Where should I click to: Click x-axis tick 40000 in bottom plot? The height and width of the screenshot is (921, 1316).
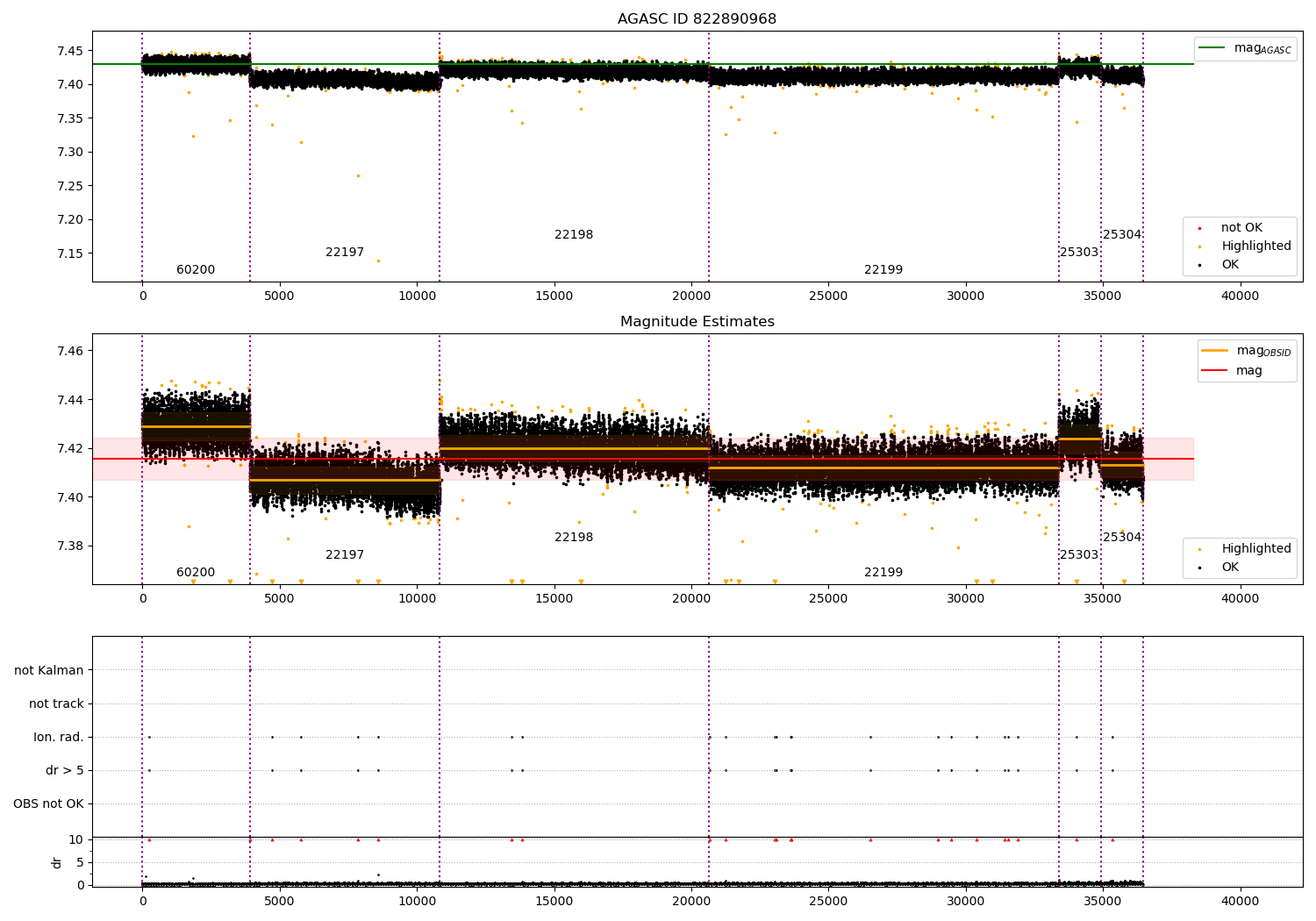coord(1240,901)
